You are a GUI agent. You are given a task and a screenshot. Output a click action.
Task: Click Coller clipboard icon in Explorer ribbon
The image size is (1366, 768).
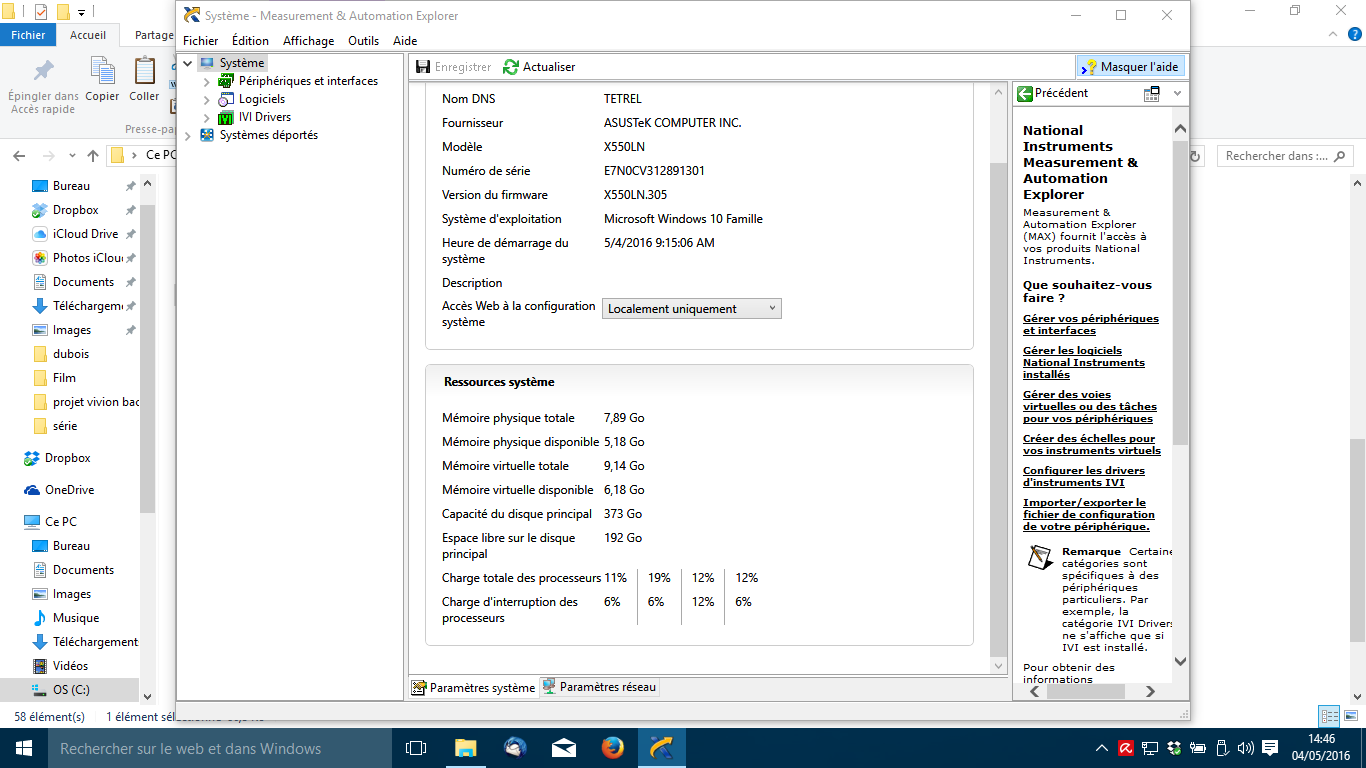click(x=145, y=71)
